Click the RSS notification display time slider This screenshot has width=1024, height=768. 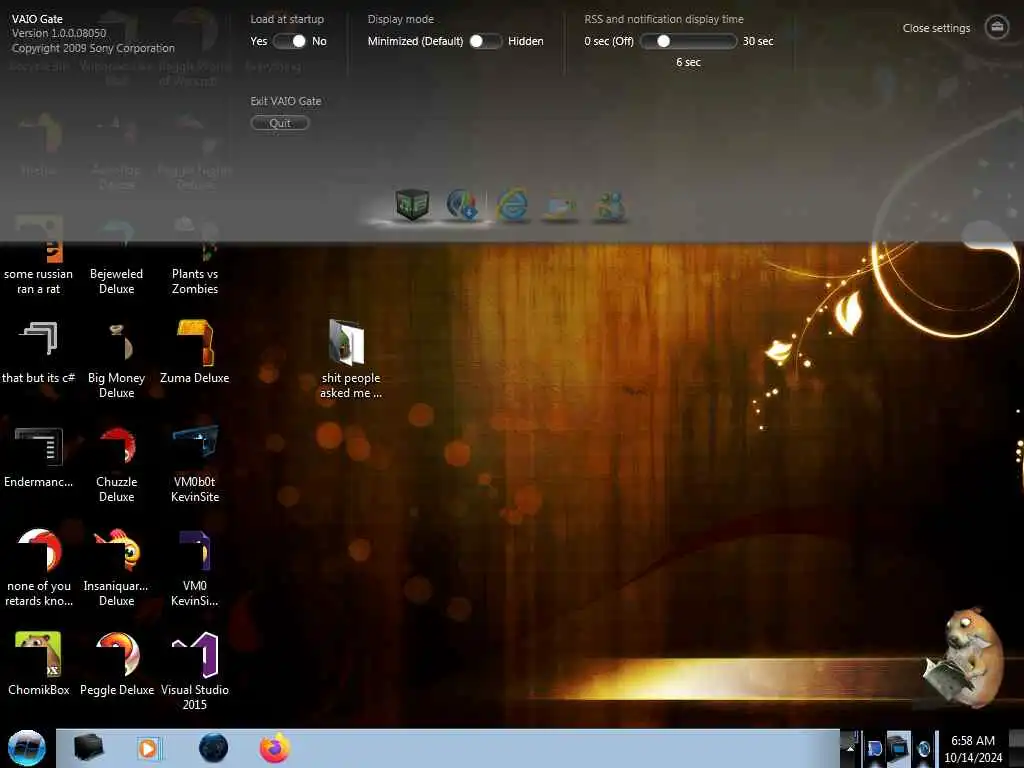tap(688, 41)
